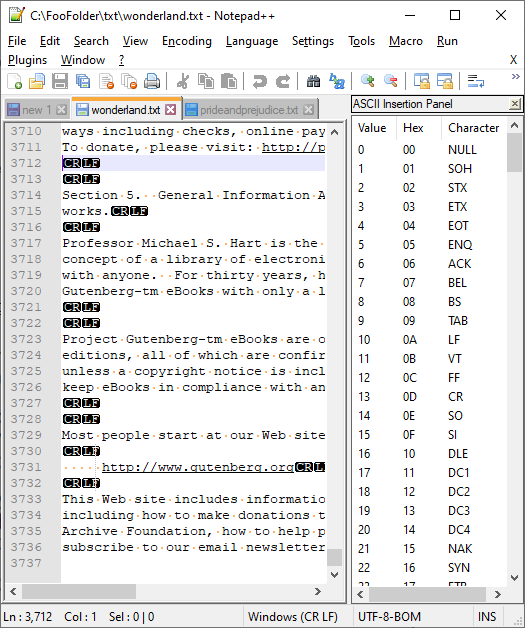Select the wonderland.txt tab
The width and height of the screenshot is (525, 628).
click(x=125, y=110)
